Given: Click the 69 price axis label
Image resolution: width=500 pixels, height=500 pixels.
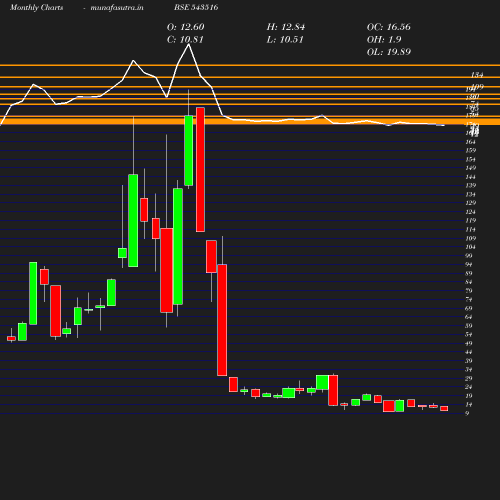Looking at the screenshot, I should 469,308.
